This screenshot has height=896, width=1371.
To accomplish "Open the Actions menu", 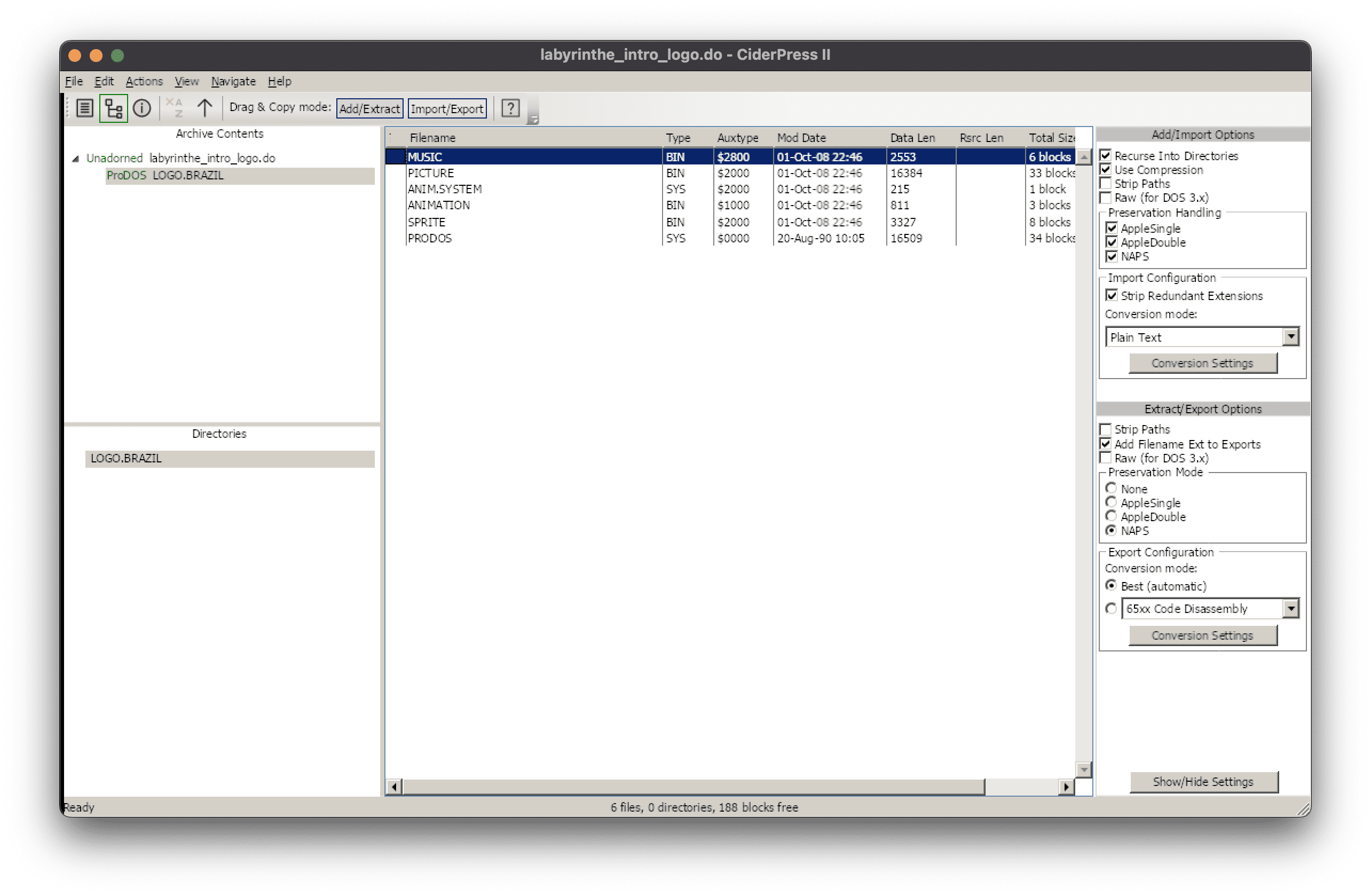I will (144, 81).
